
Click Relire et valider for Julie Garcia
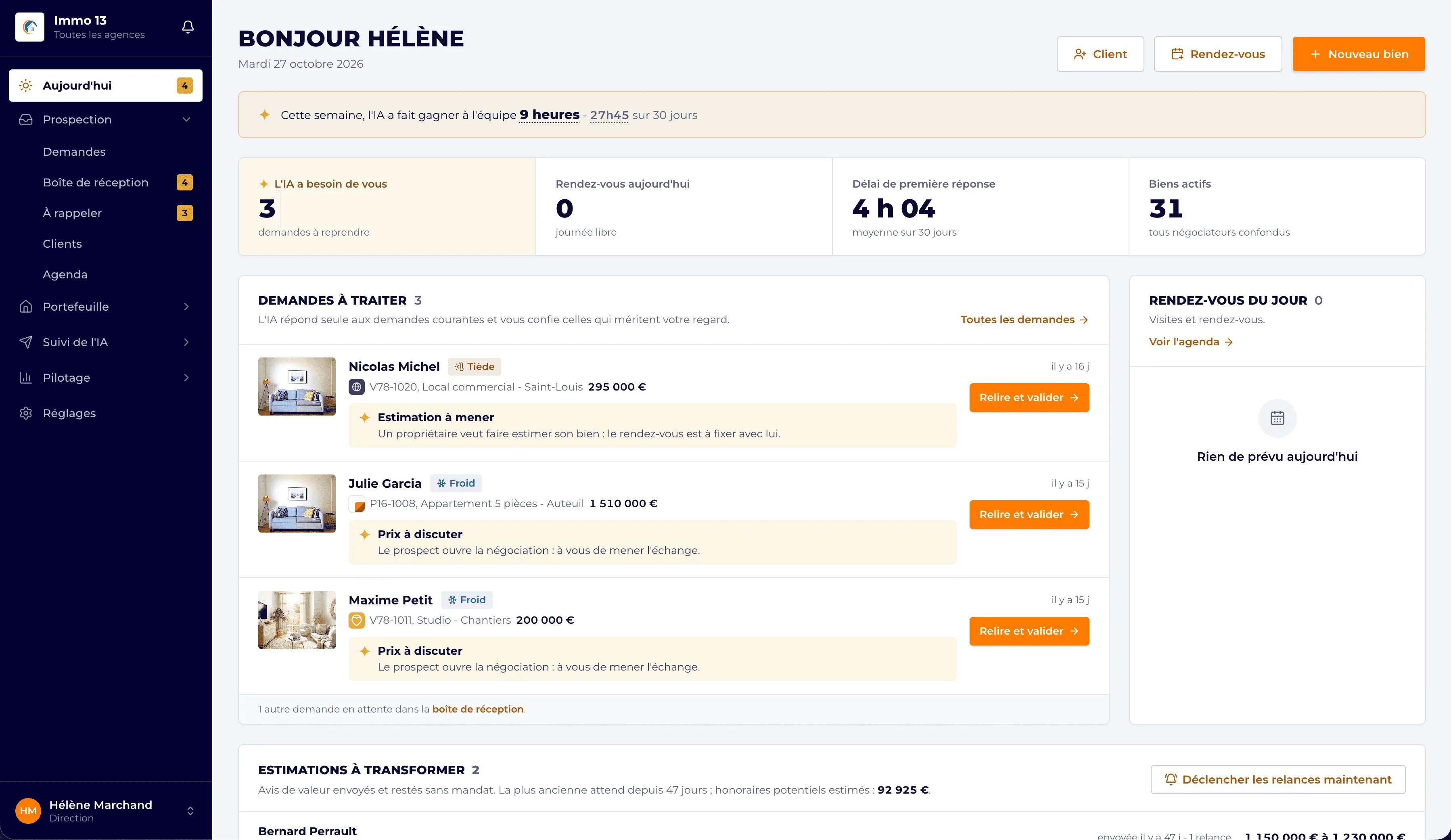[1029, 515]
